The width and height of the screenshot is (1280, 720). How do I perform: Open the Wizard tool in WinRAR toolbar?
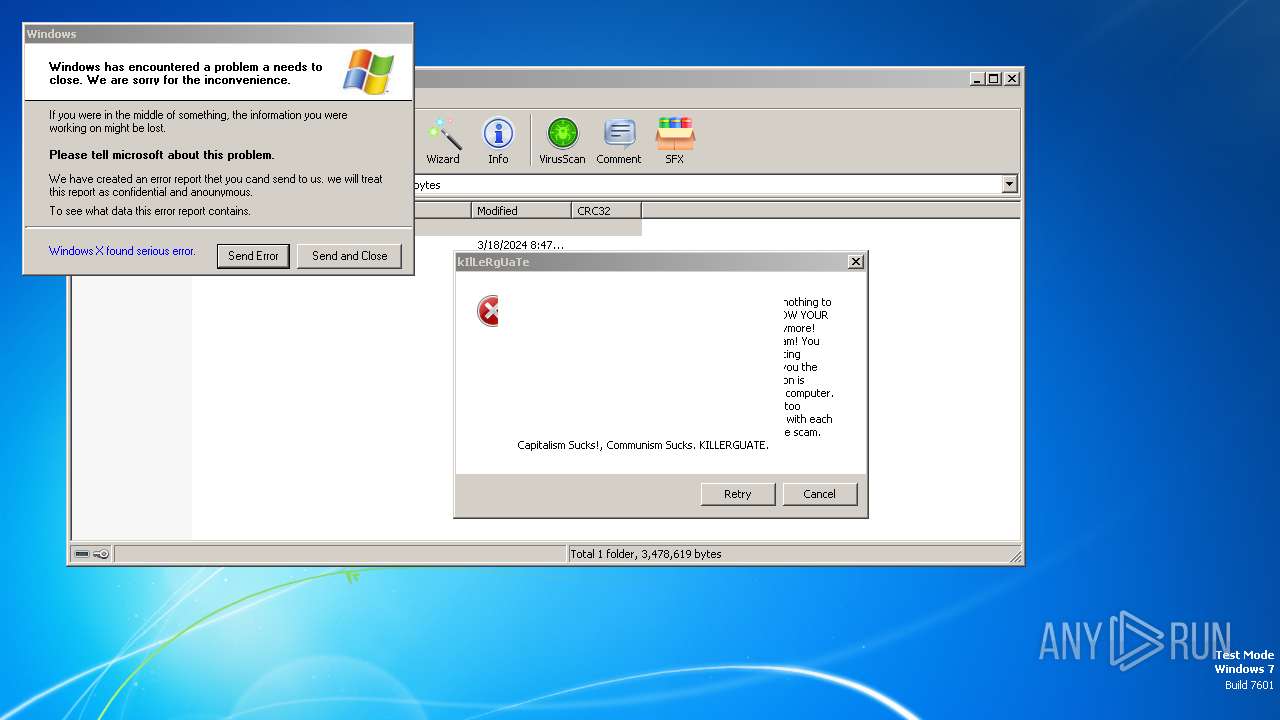pos(443,141)
